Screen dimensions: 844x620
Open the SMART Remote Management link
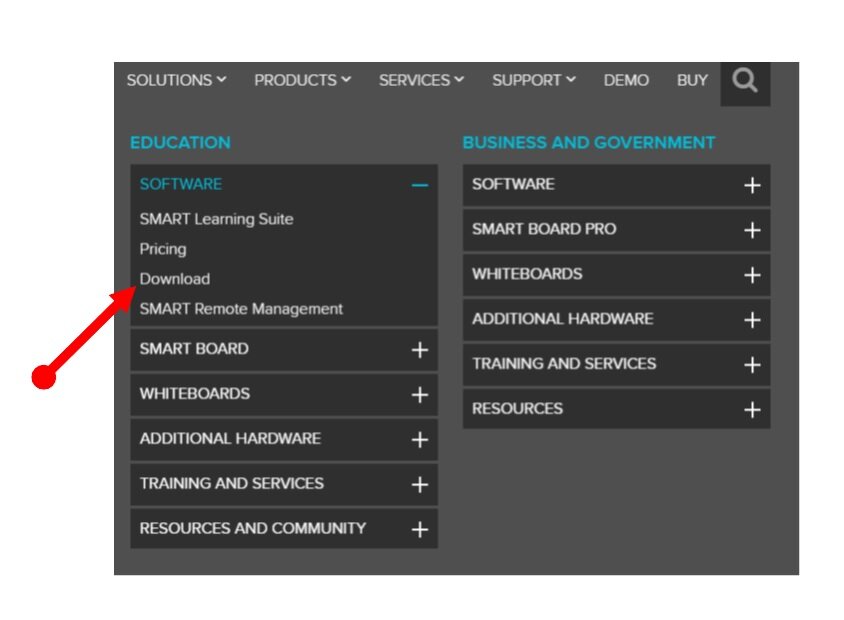coord(241,309)
